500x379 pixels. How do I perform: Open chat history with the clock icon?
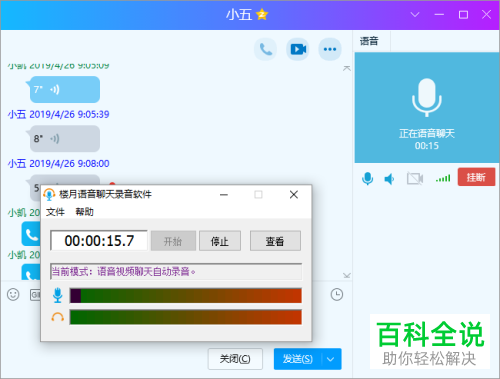337,295
